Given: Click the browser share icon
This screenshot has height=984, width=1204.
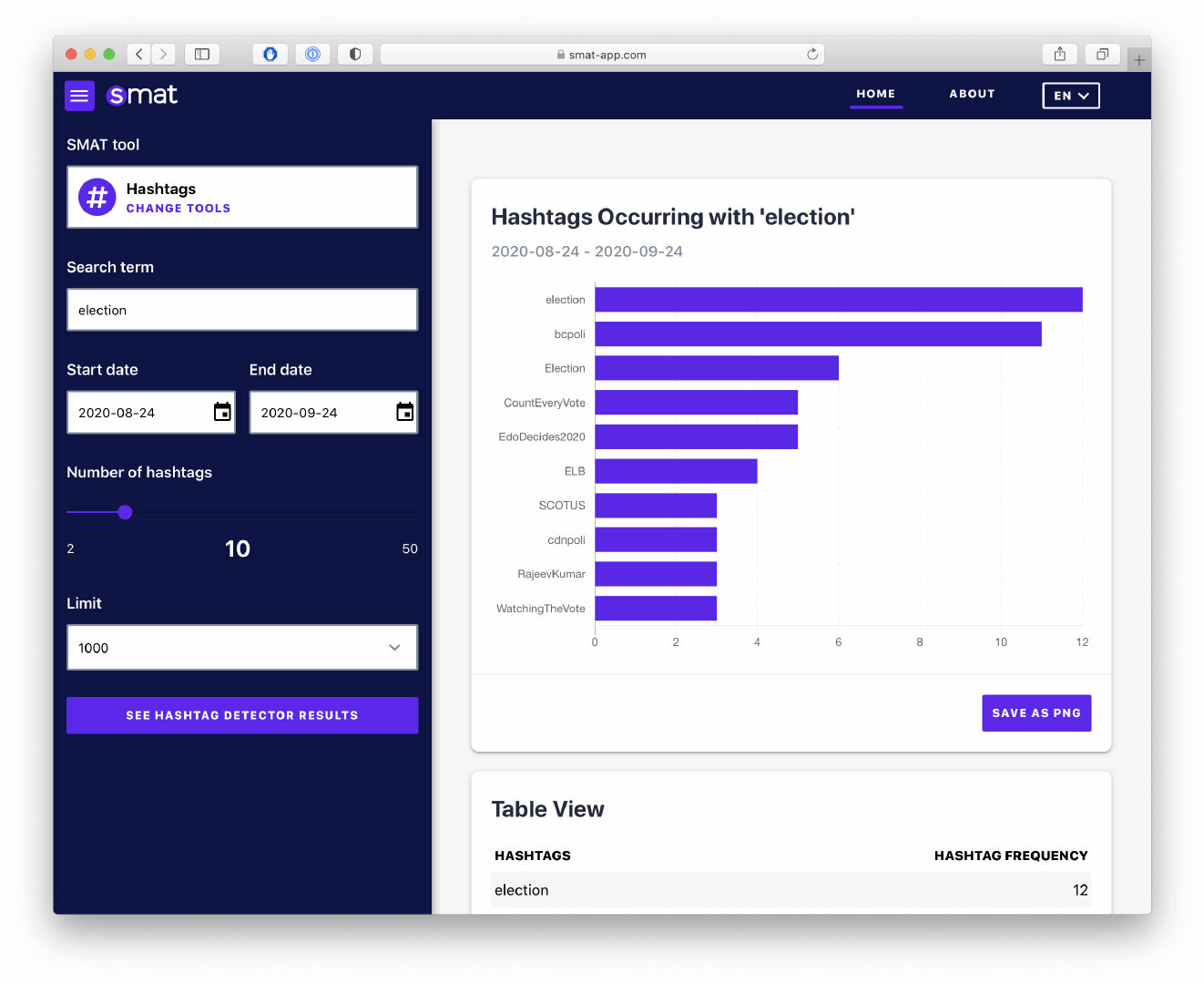Looking at the screenshot, I should [x=1059, y=55].
